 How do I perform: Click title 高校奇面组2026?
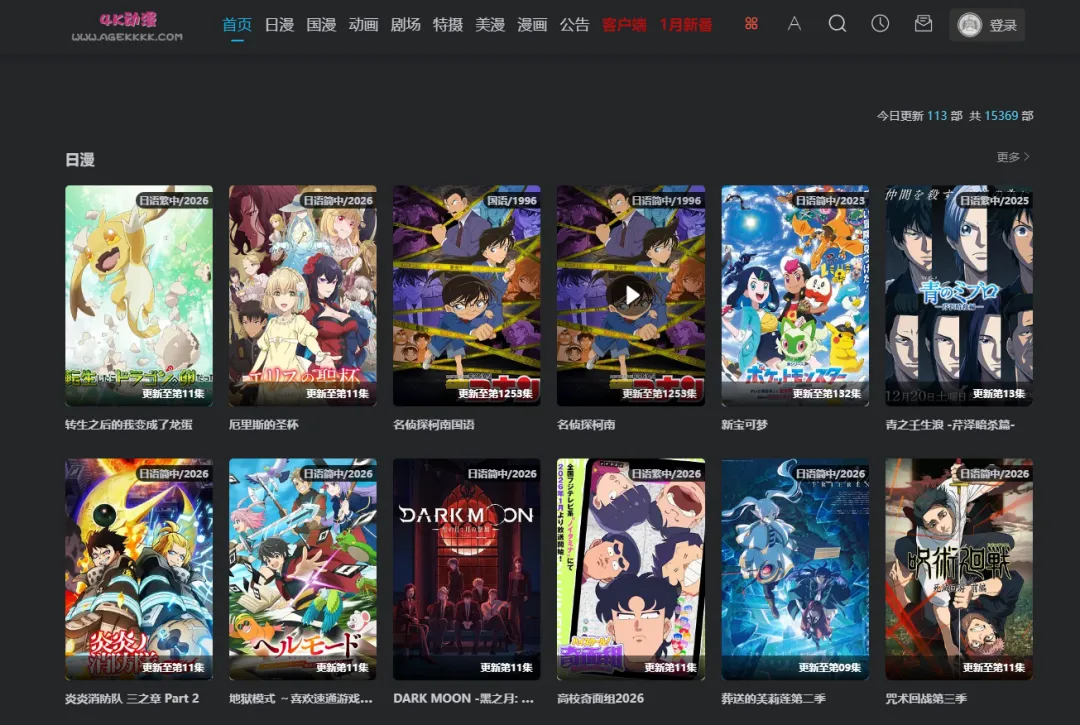(x=601, y=698)
